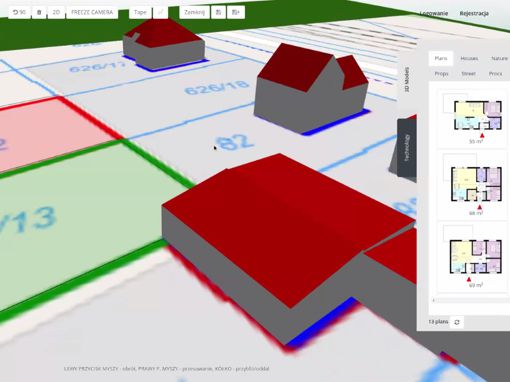The image size is (510, 382).
Task: Click the refresh icon beside 13 plans
Action: click(x=457, y=322)
